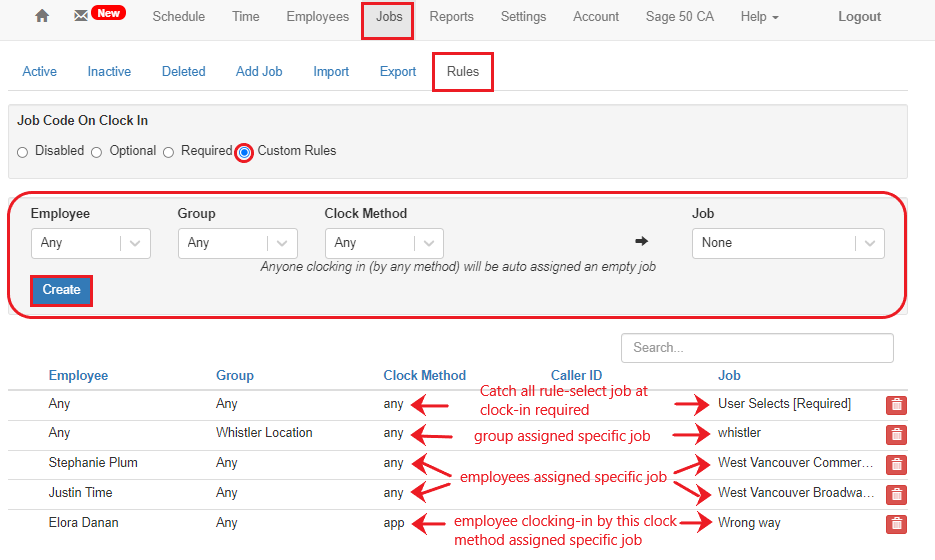Sort by Clock Method column header

pos(425,376)
